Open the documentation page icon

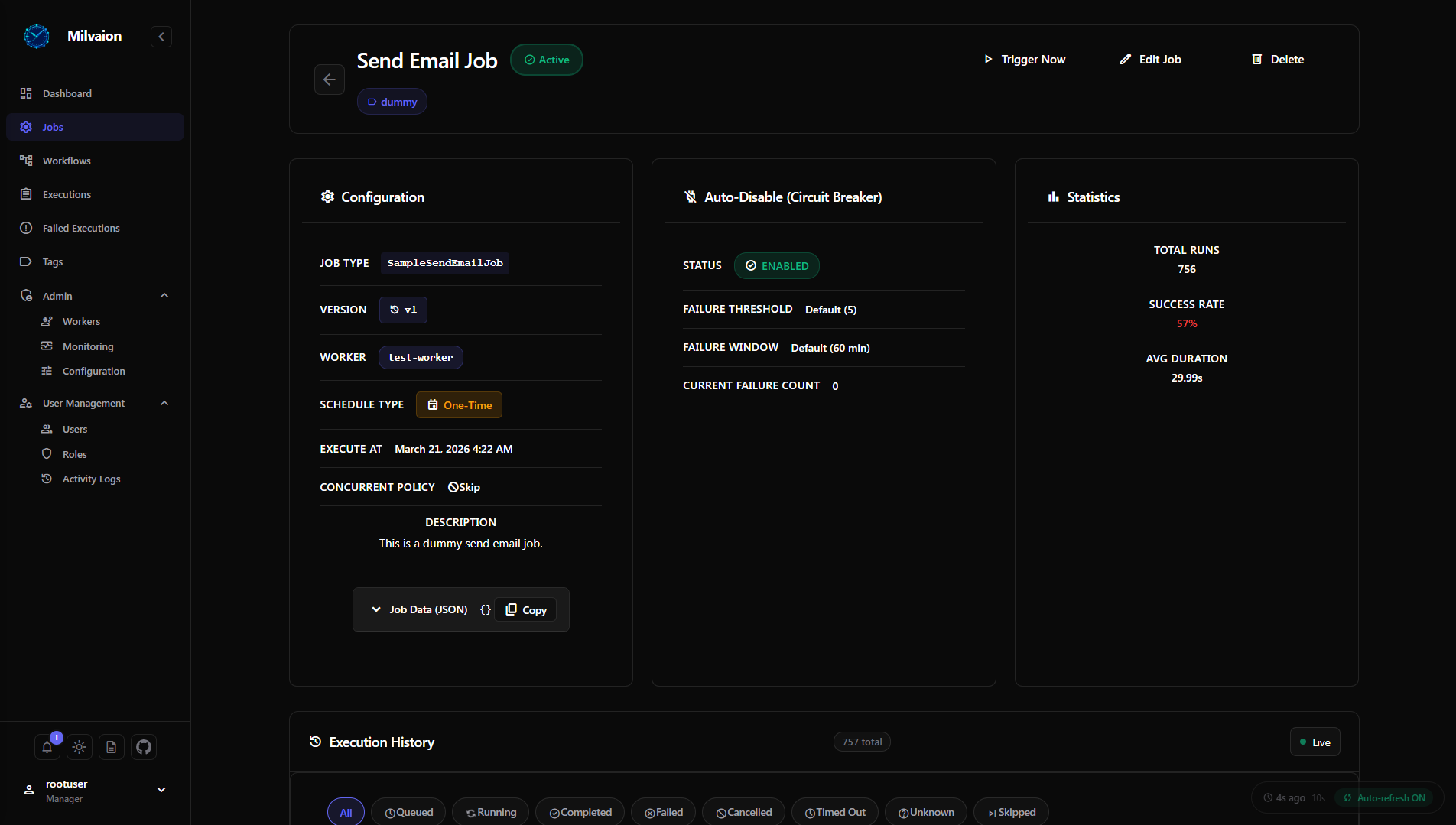pyautogui.click(x=112, y=747)
